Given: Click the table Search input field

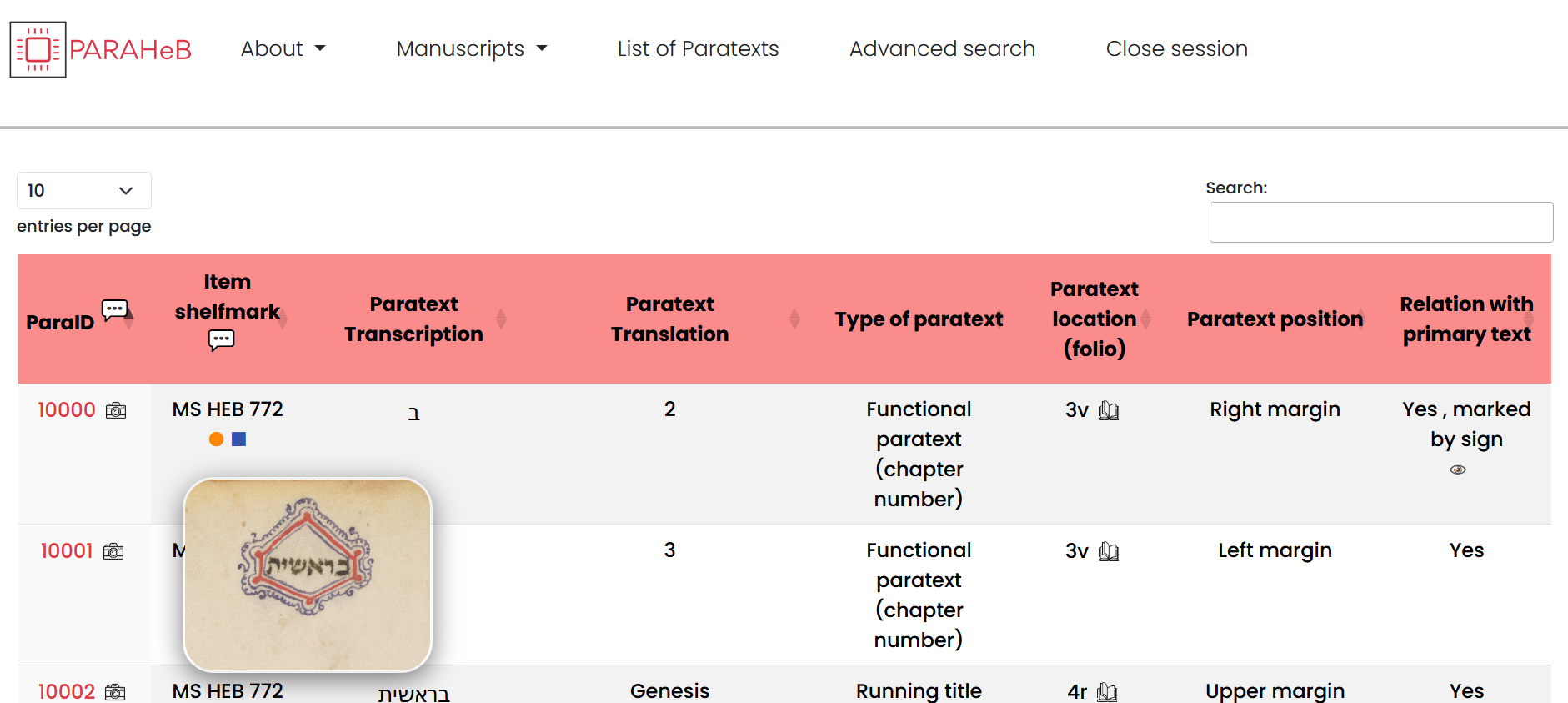Looking at the screenshot, I should [x=1381, y=222].
